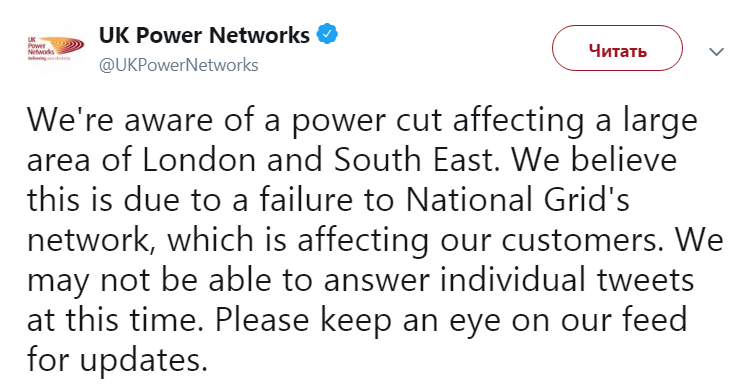The height and width of the screenshot is (391, 753).
Task: Click the blue verified badge checkmark
Action: pyautogui.click(x=327, y=35)
